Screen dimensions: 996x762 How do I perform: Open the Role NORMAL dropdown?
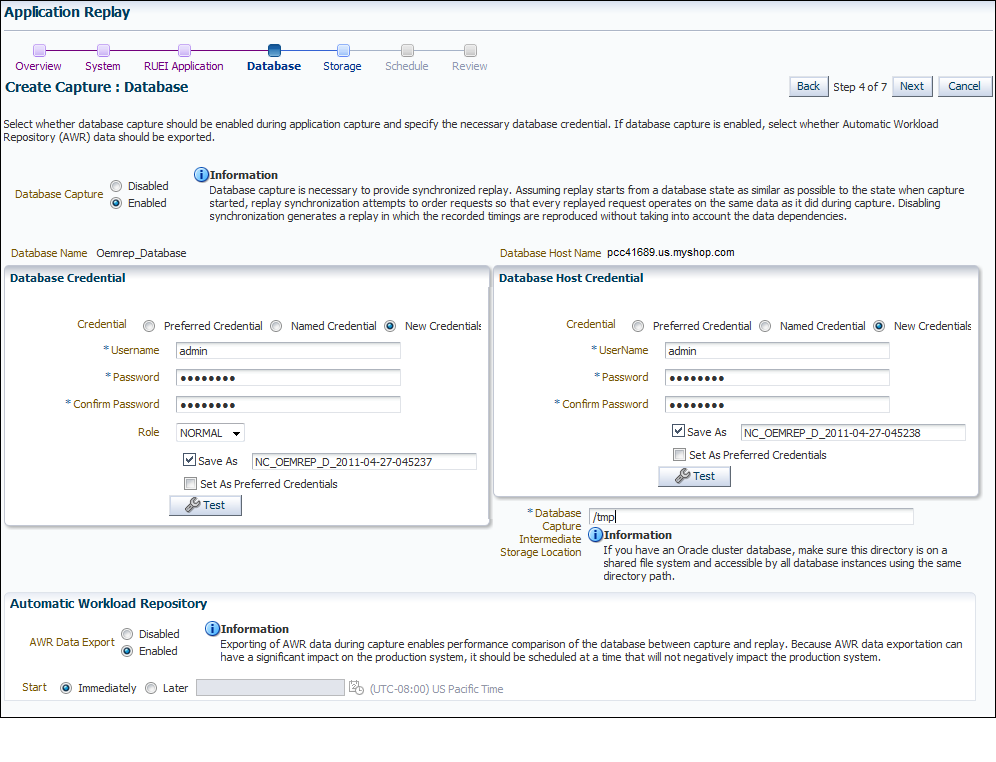(210, 433)
